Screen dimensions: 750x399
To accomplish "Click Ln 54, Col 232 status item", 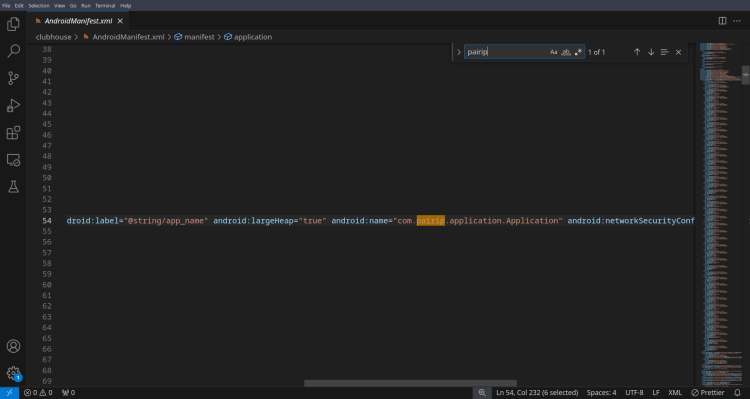I will 537,393.
